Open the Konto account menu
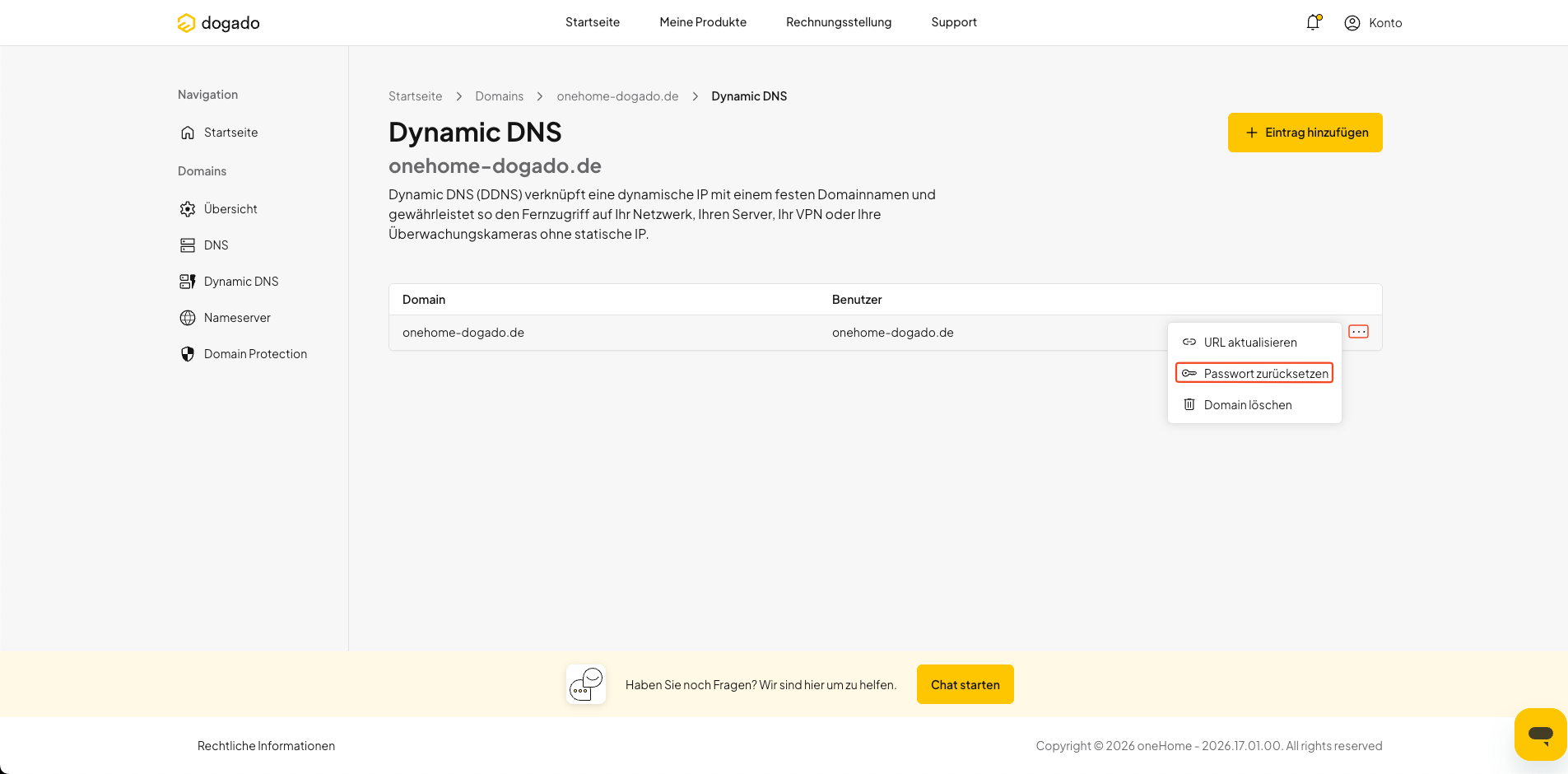The width and height of the screenshot is (1568, 774). pyautogui.click(x=1373, y=23)
